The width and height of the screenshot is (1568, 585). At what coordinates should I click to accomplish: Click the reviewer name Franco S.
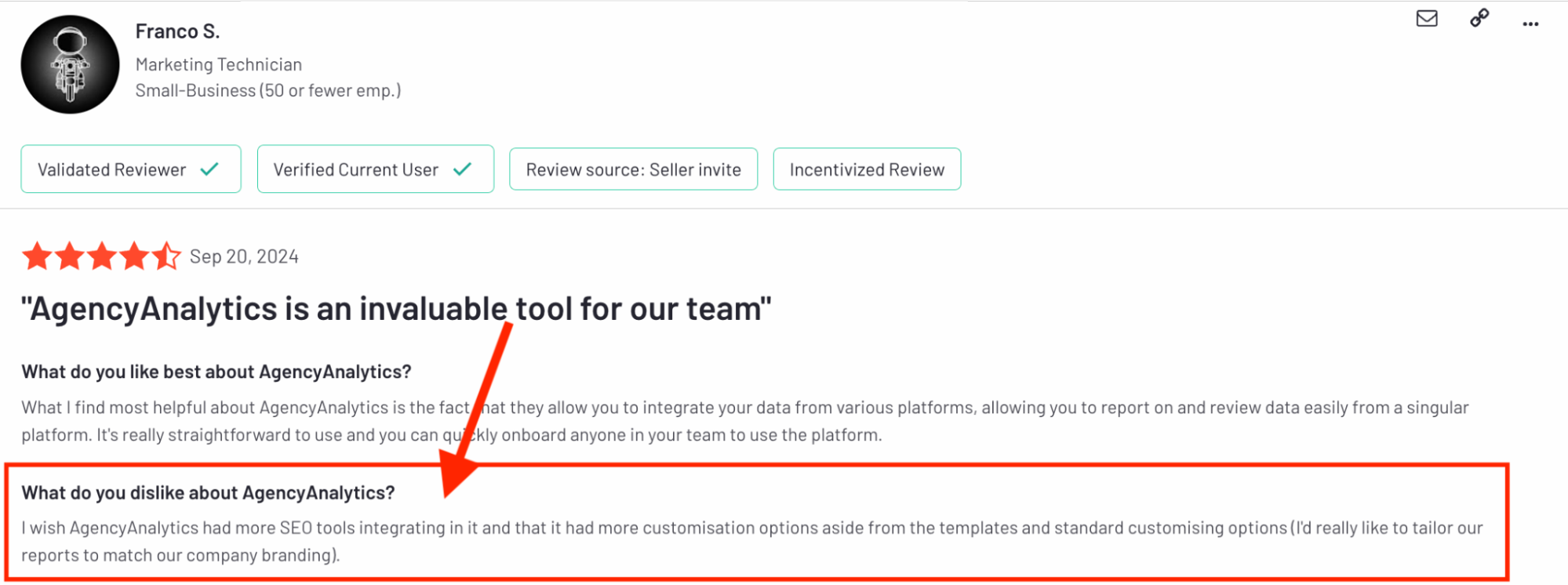(178, 31)
